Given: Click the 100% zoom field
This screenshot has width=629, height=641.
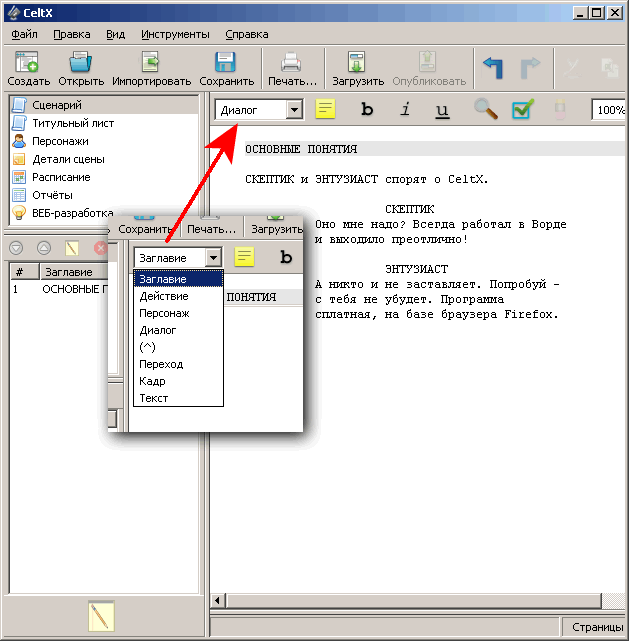Looking at the screenshot, I should [x=608, y=110].
